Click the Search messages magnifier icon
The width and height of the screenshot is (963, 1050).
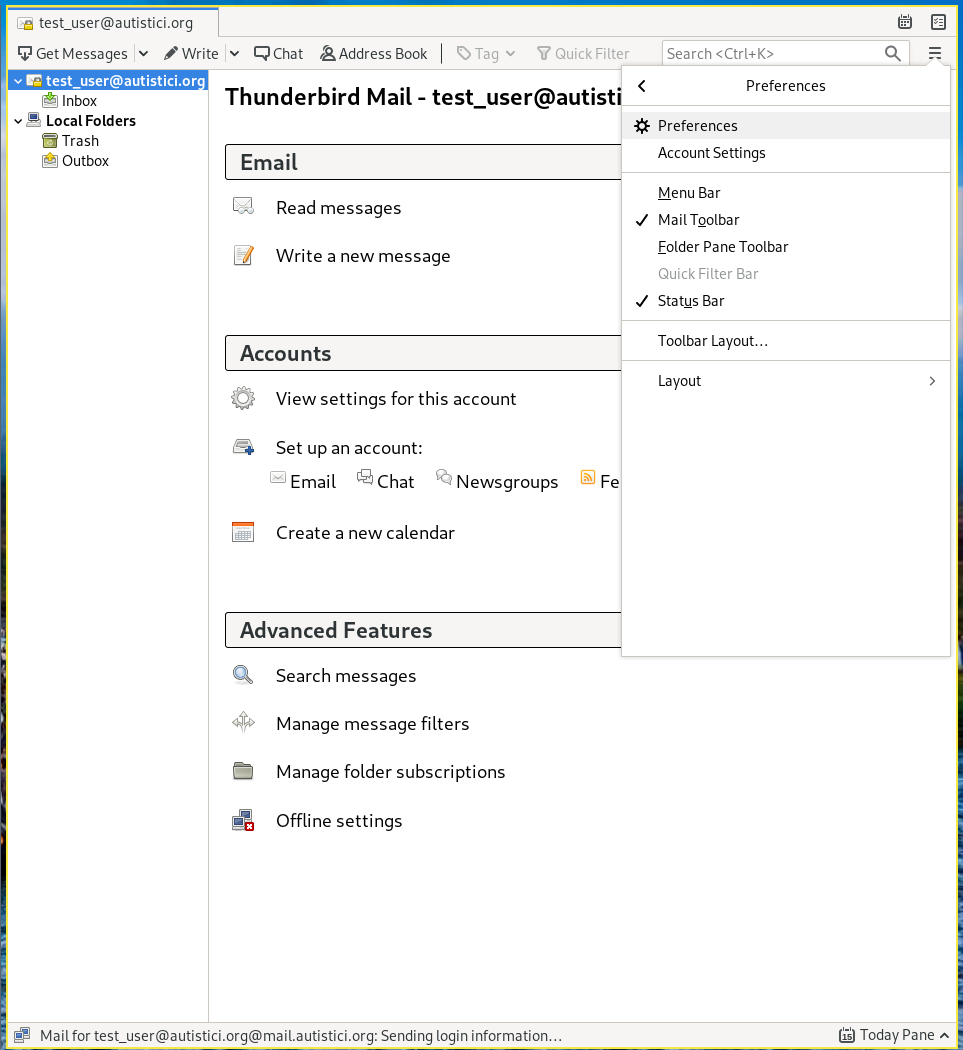tap(243, 675)
